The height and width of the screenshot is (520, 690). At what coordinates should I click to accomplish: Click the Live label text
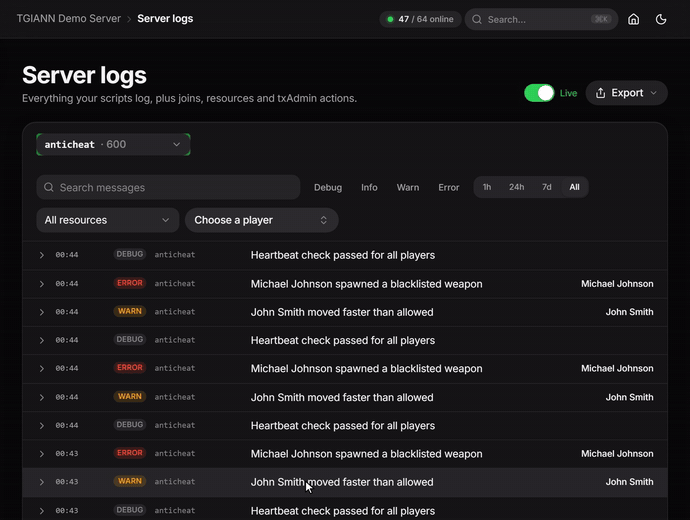click(x=568, y=93)
